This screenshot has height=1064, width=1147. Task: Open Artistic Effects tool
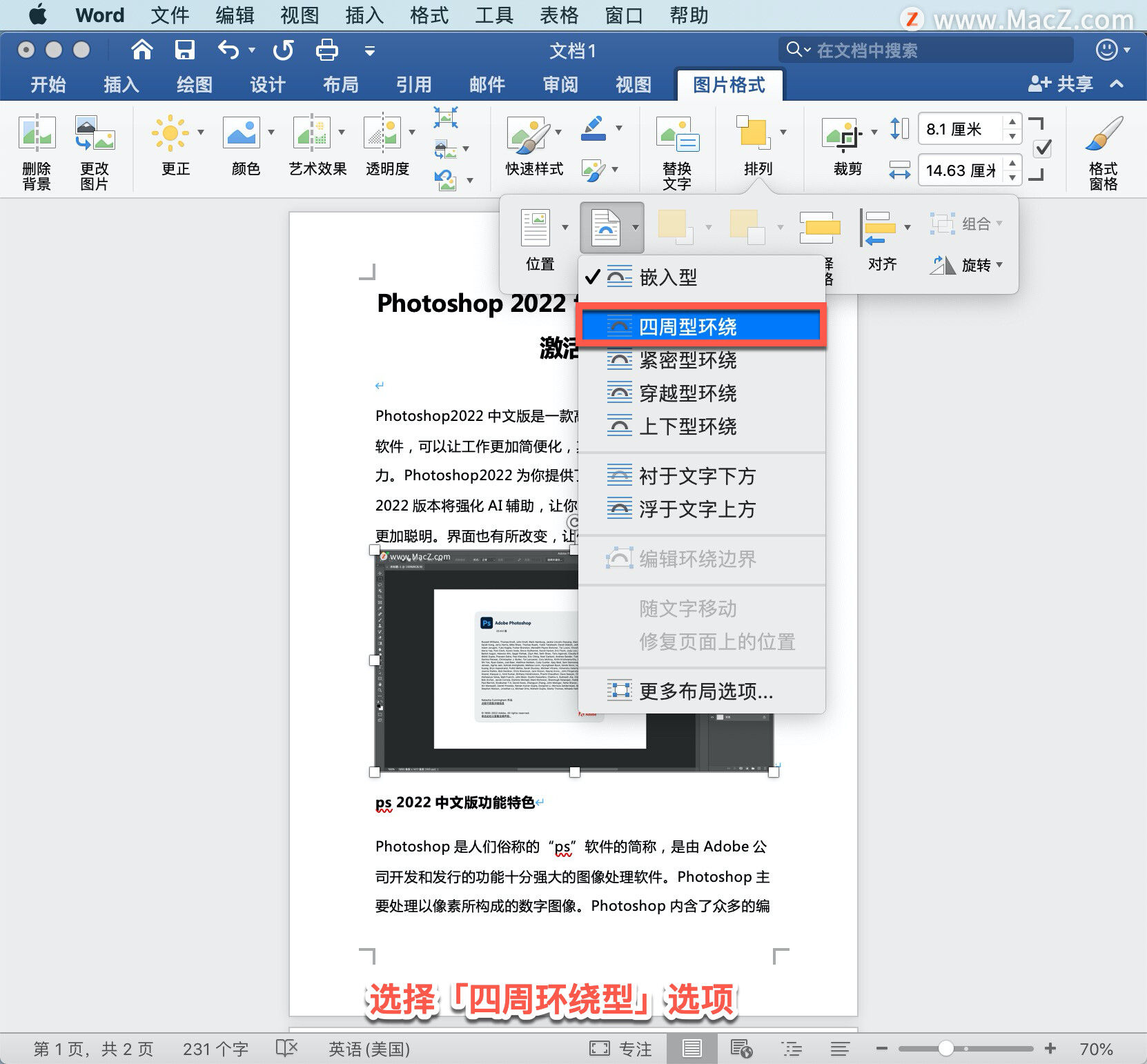[x=312, y=132]
